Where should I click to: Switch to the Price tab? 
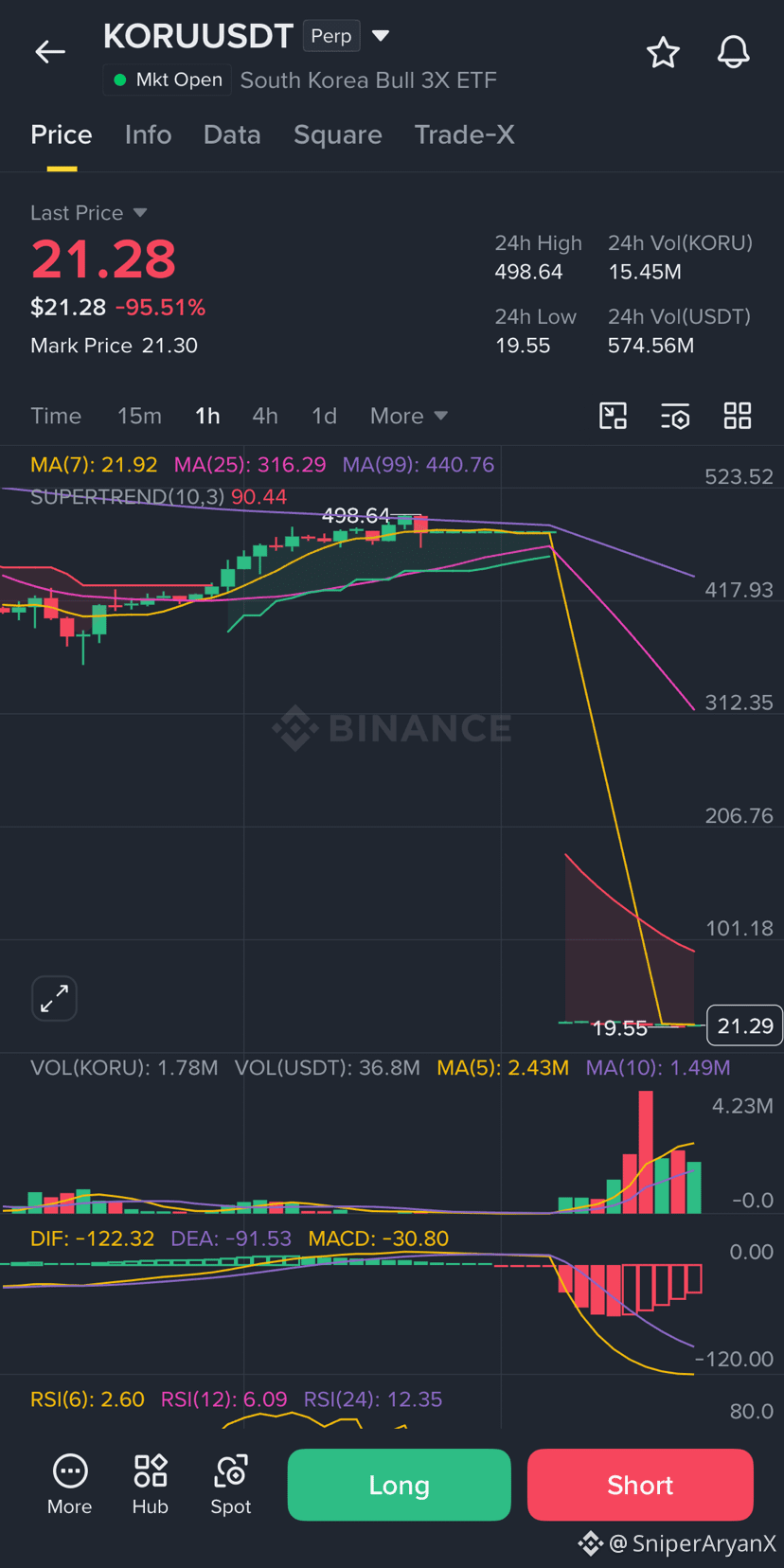tap(62, 134)
